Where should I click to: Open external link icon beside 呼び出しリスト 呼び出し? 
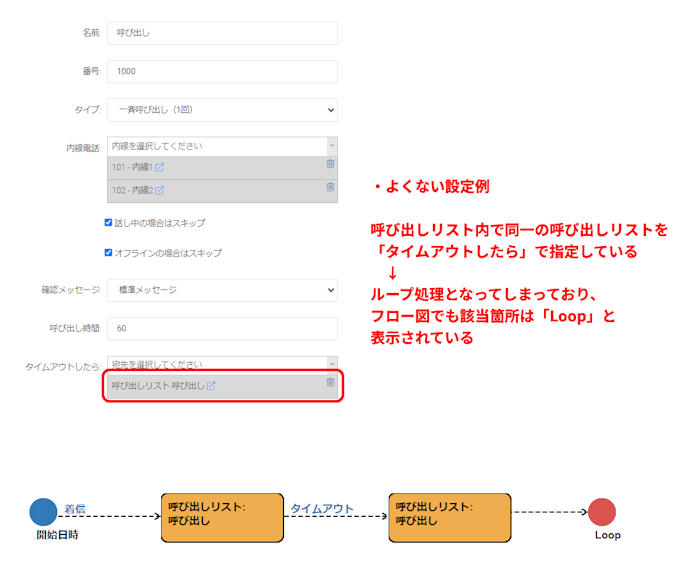coord(211,386)
